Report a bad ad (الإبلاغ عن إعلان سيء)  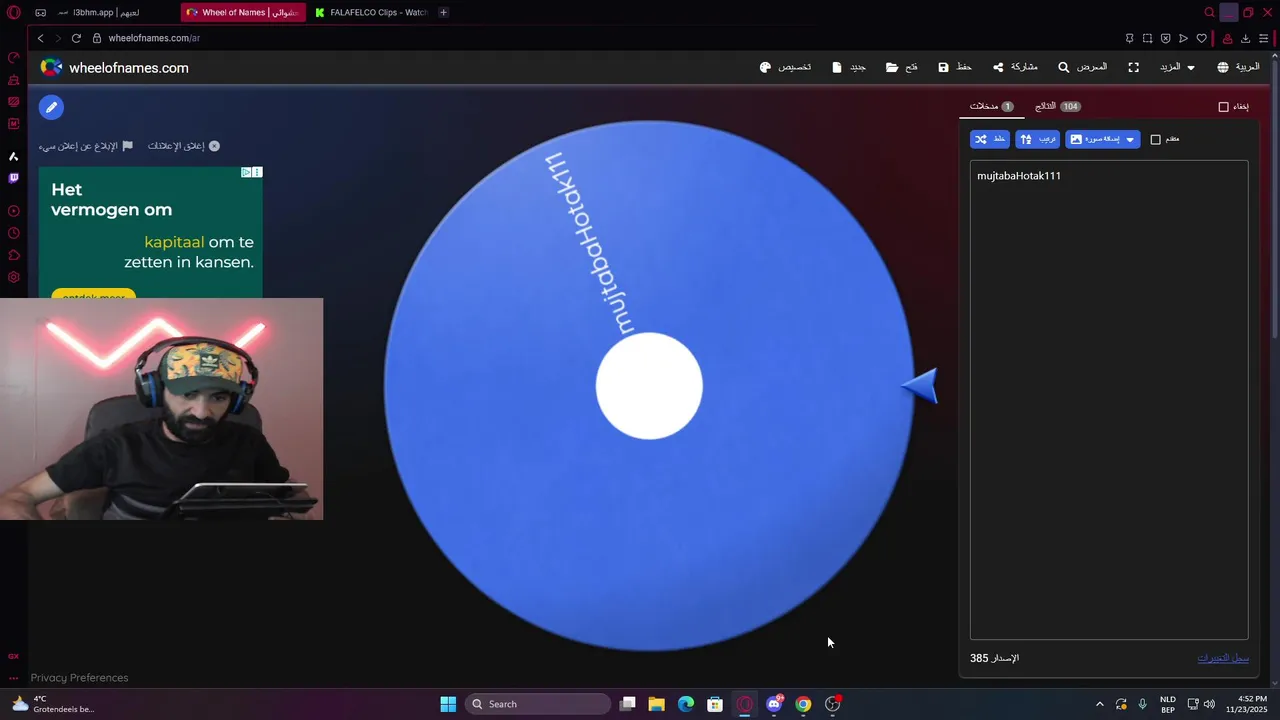pyautogui.click(x=85, y=146)
